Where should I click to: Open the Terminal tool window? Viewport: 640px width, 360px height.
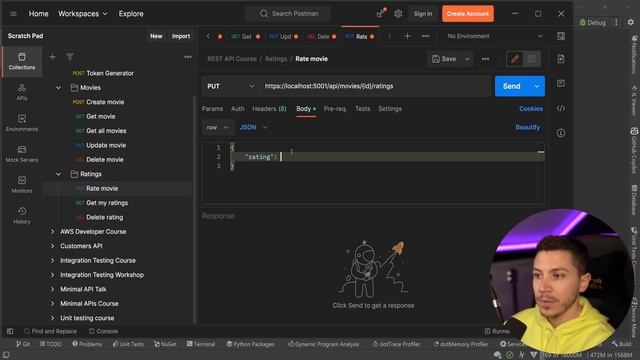tap(201, 344)
